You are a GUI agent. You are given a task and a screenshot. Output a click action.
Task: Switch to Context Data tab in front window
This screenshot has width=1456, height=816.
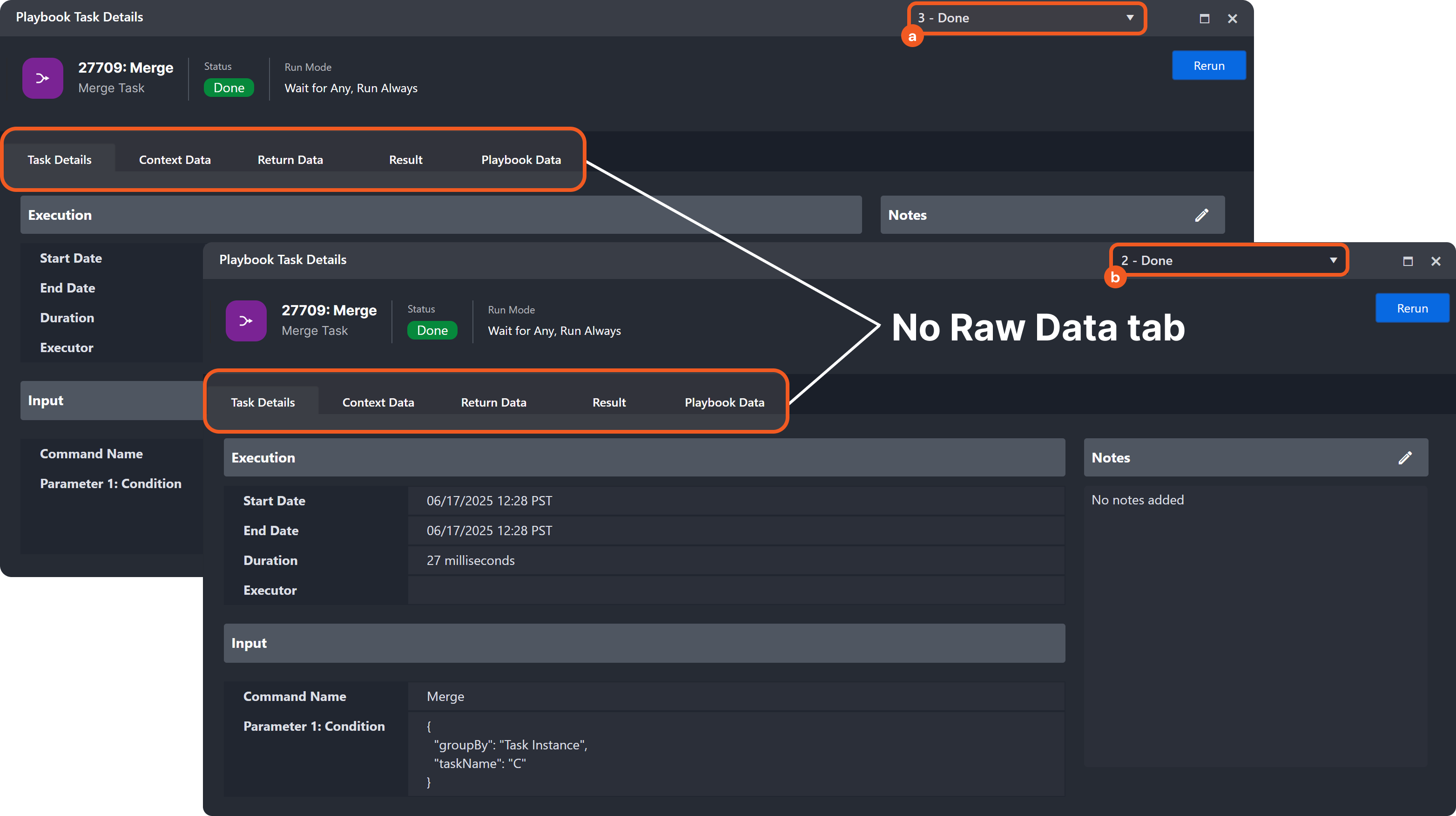(378, 402)
